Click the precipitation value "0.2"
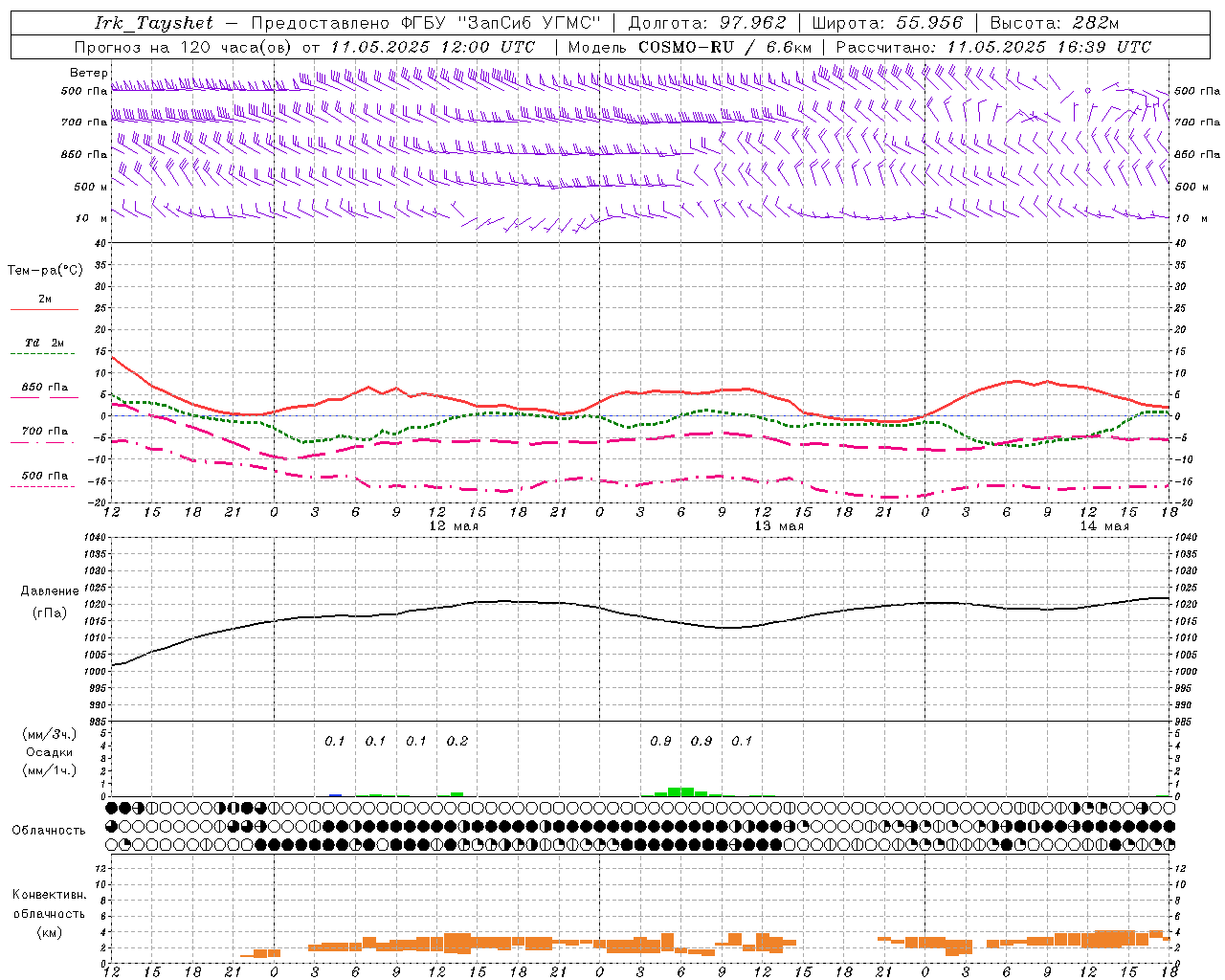 pyautogui.click(x=457, y=741)
